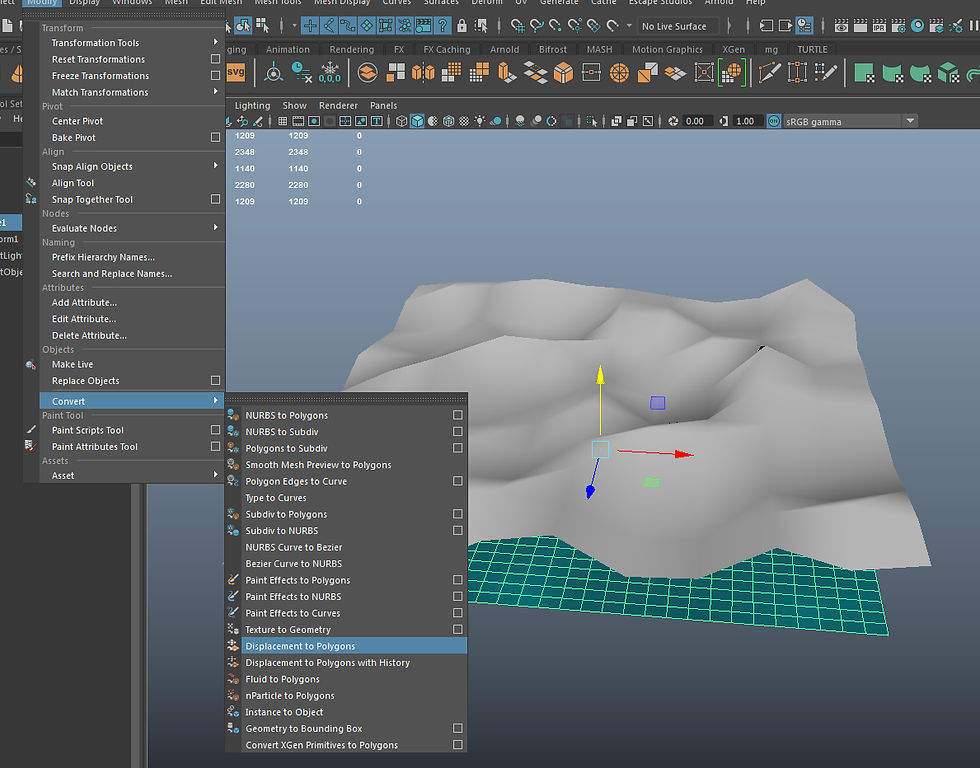Screen dimensions: 980x768
Task: Click the select handles plus mask icon
Action: tap(310, 26)
